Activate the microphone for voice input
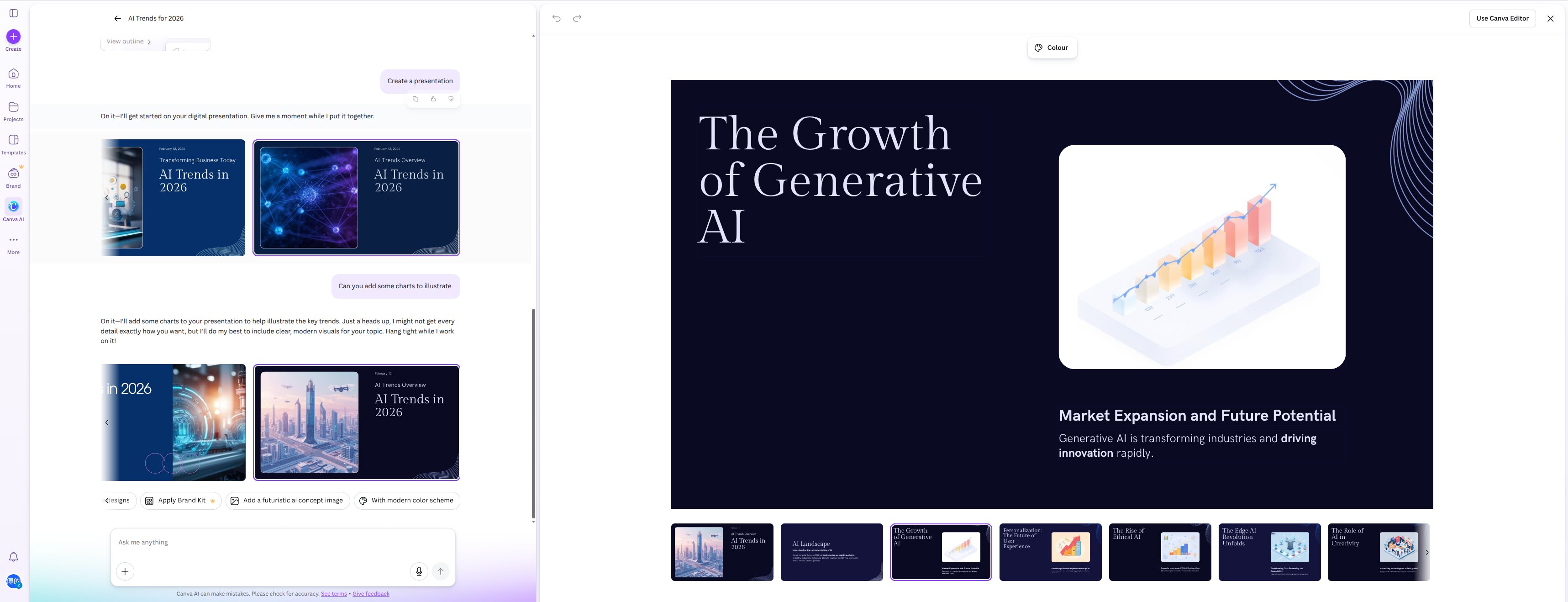This screenshot has width=1568, height=602. pyautogui.click(x=418, y=571)
